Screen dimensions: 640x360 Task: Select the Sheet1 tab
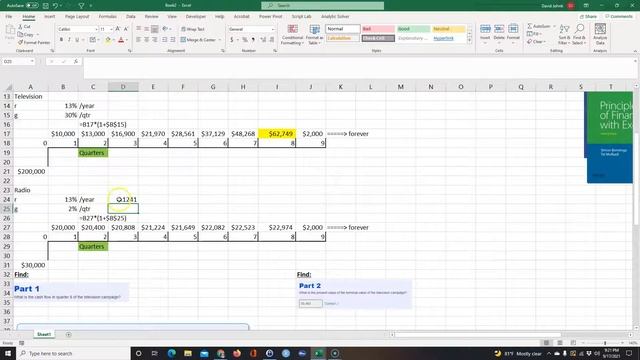44,334
